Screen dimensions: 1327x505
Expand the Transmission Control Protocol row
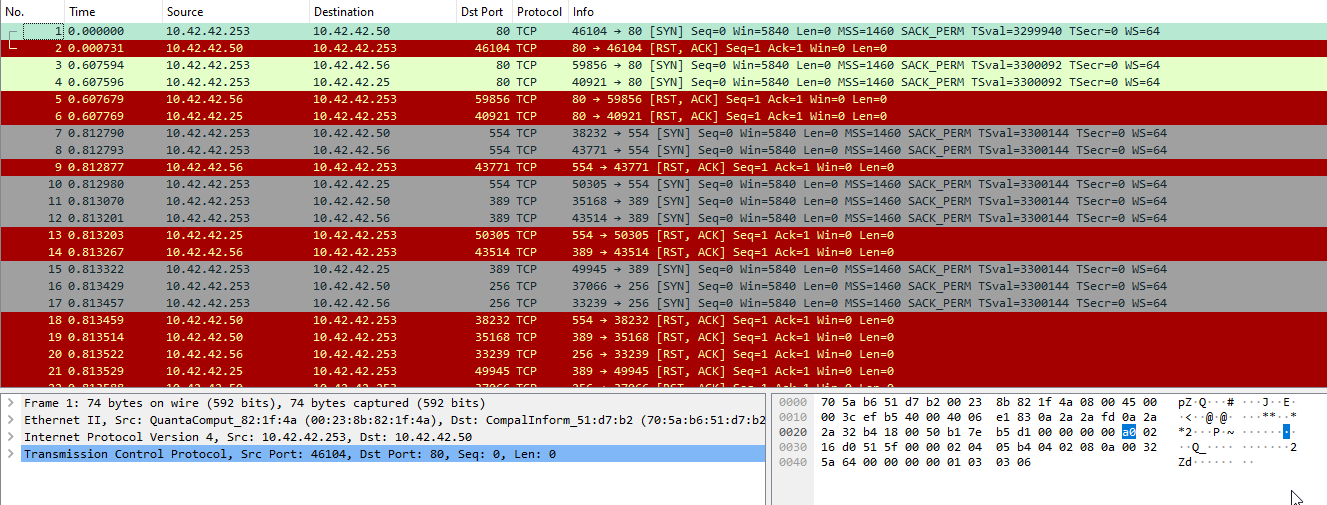pos(9,454)
